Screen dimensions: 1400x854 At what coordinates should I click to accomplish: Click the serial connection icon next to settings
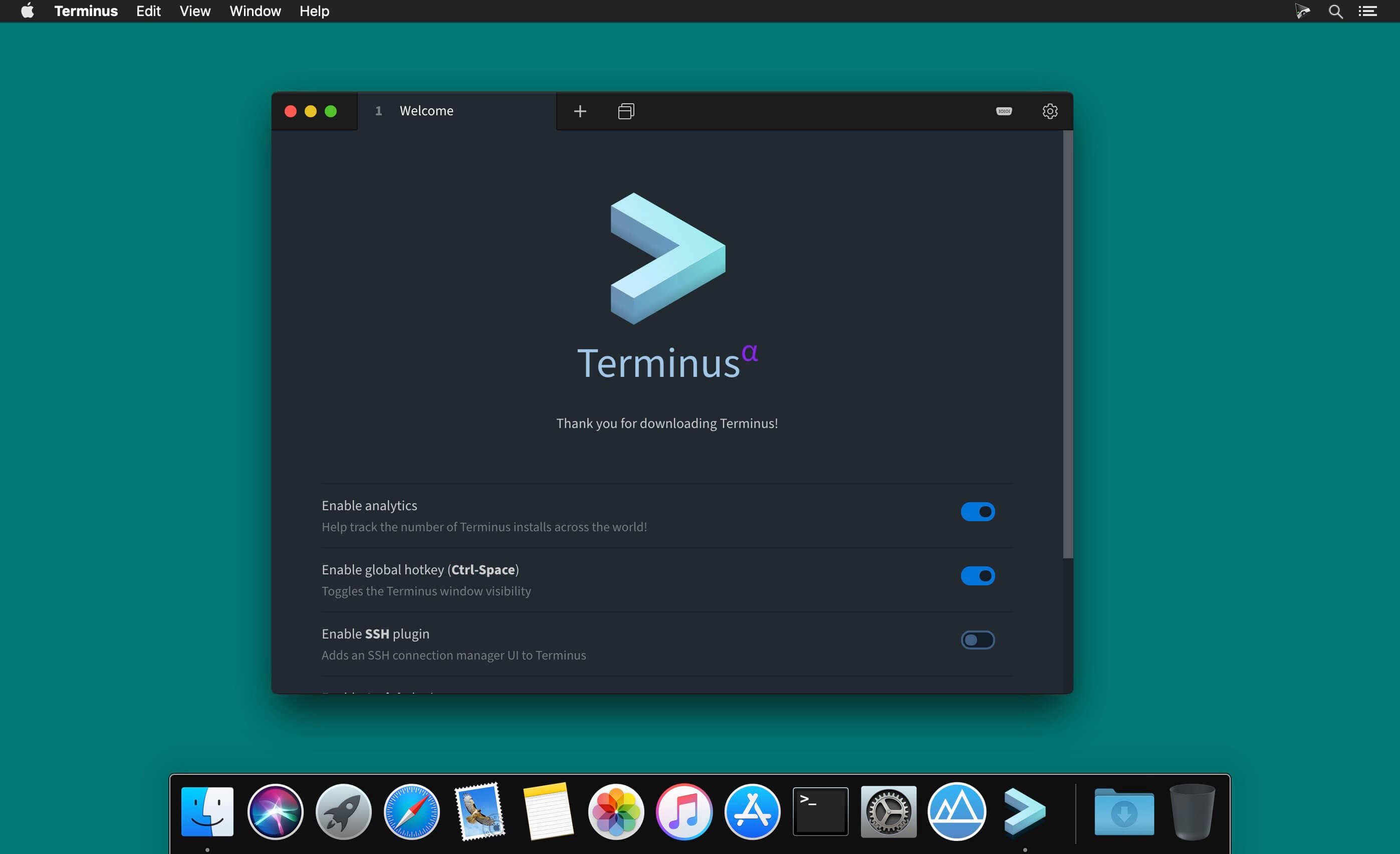click(x=1004, y=111)
